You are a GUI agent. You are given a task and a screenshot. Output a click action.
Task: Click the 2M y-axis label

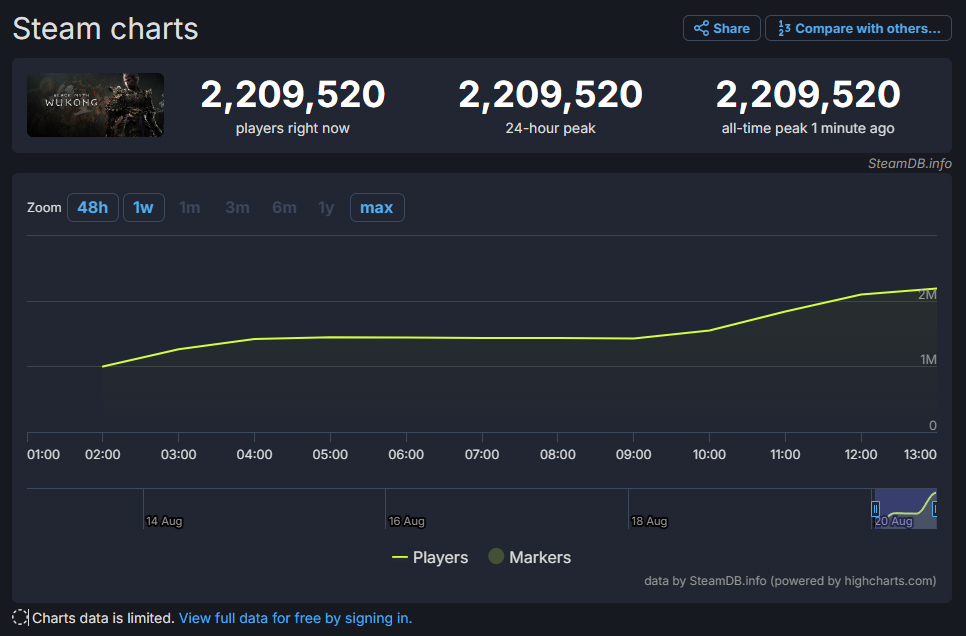coord(927,295)
